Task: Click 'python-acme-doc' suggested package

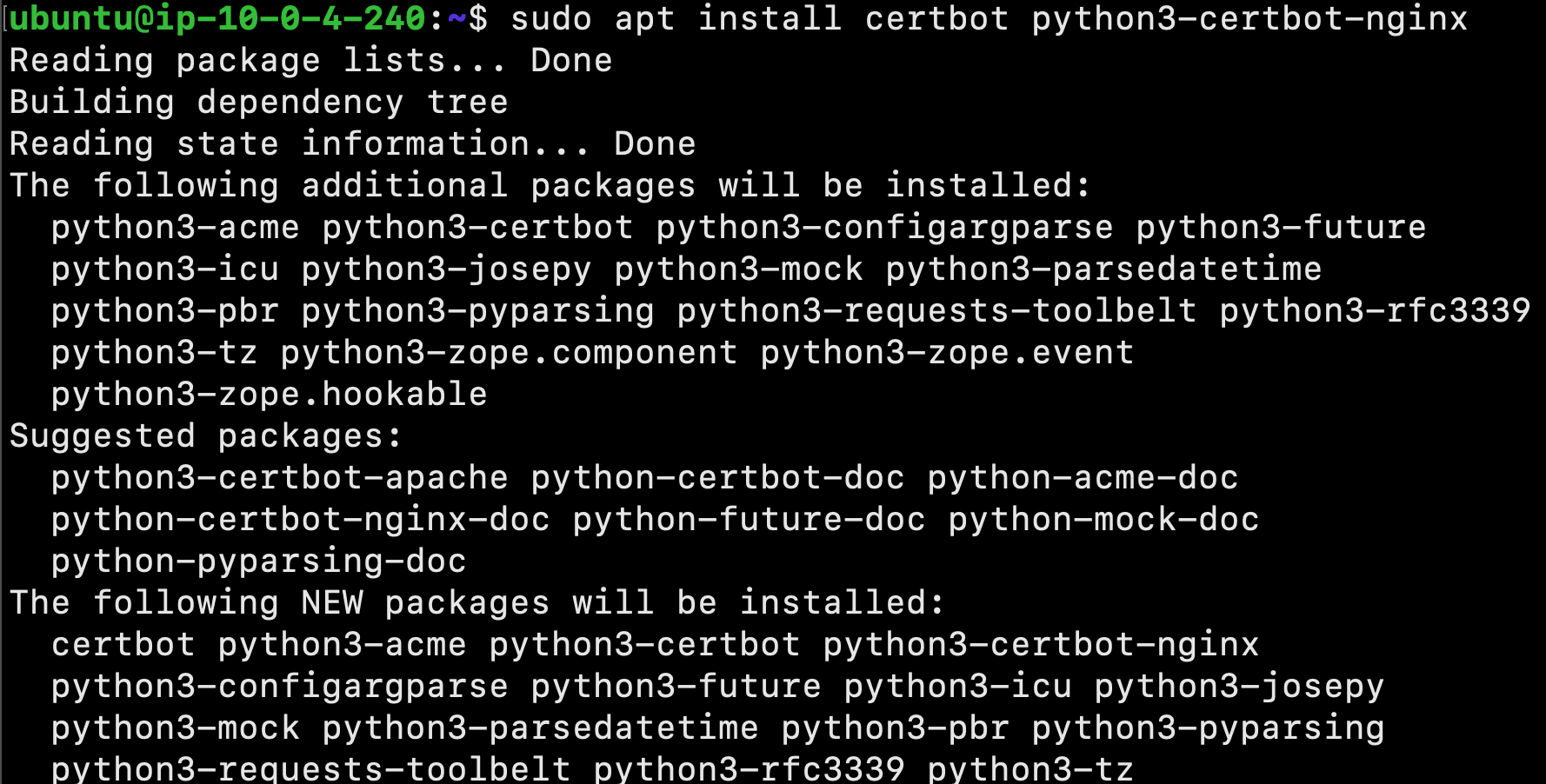Action: 1083,477
